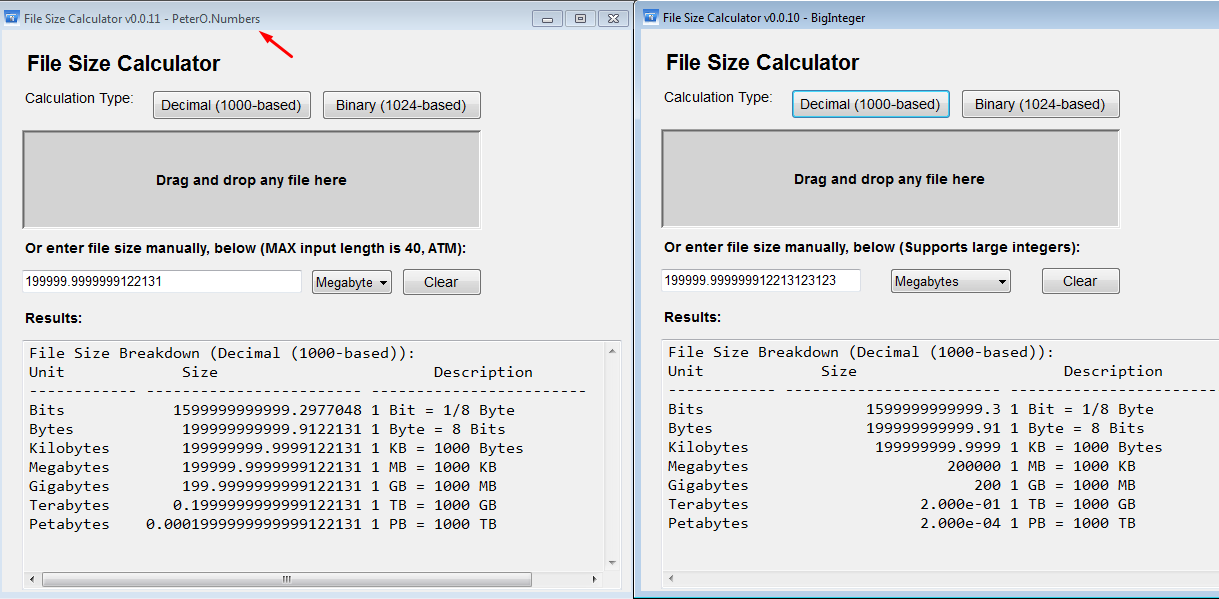Click the left scroll arrow in the BigInteger results
The height and width of the screenshot is (599, 1219).
[670, 578]
